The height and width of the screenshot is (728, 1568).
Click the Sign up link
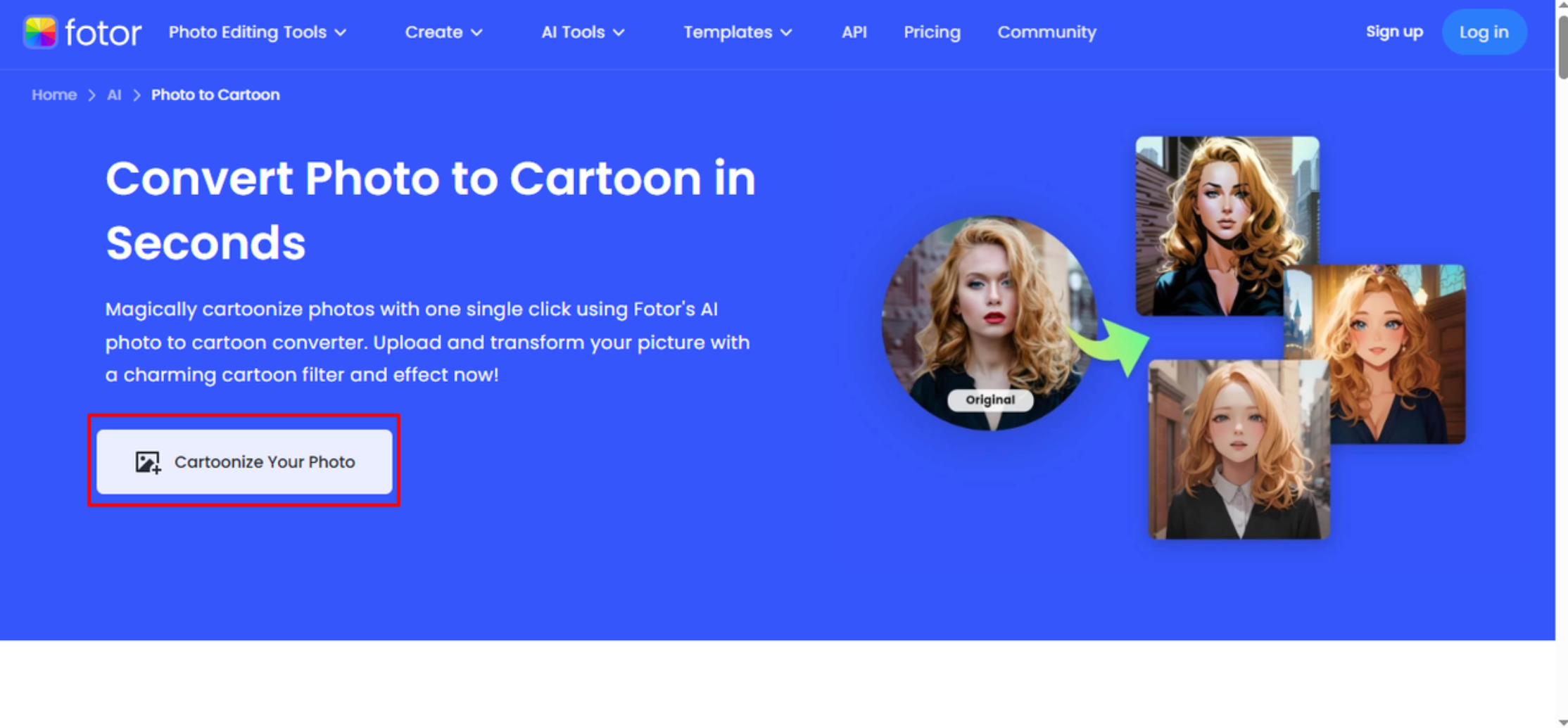(1393, 32)
